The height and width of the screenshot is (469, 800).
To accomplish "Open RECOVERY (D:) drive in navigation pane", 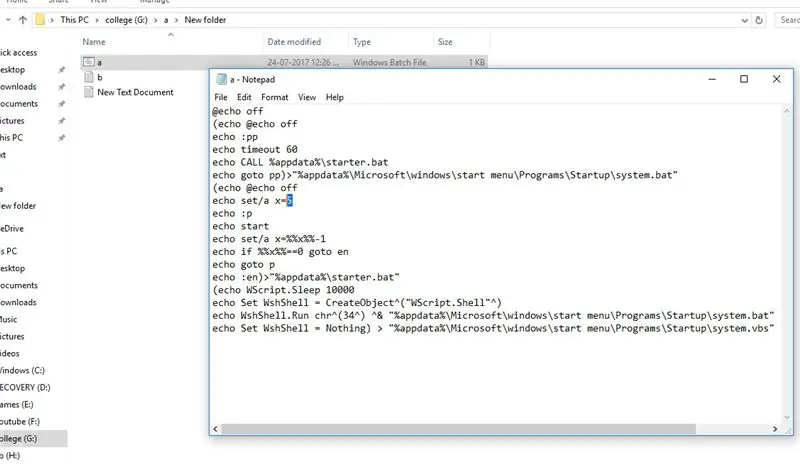I will [x=25, y=387].
